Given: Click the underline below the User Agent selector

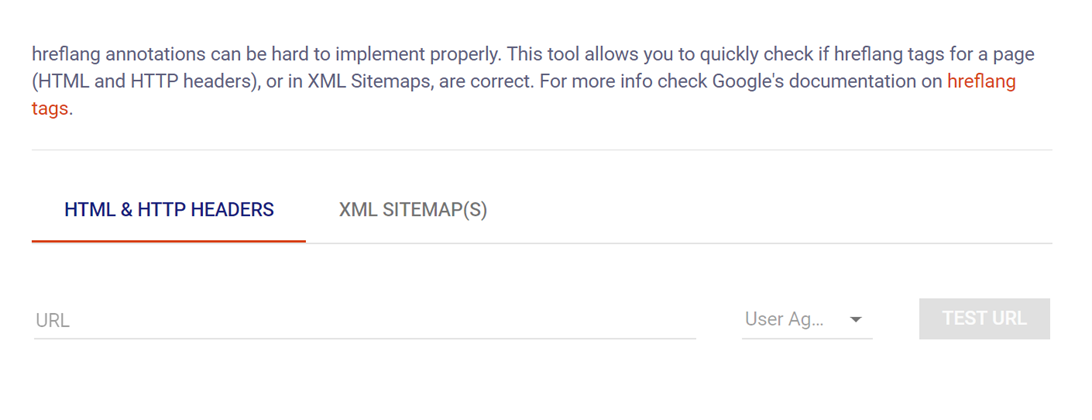Looking at the screenshot, I should [806, 338].
